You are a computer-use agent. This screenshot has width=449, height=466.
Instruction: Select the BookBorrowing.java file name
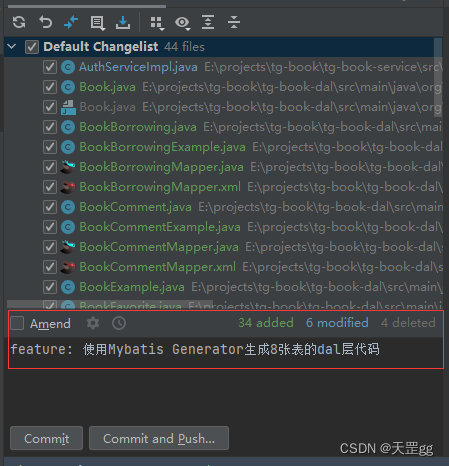tap(138, 127)
